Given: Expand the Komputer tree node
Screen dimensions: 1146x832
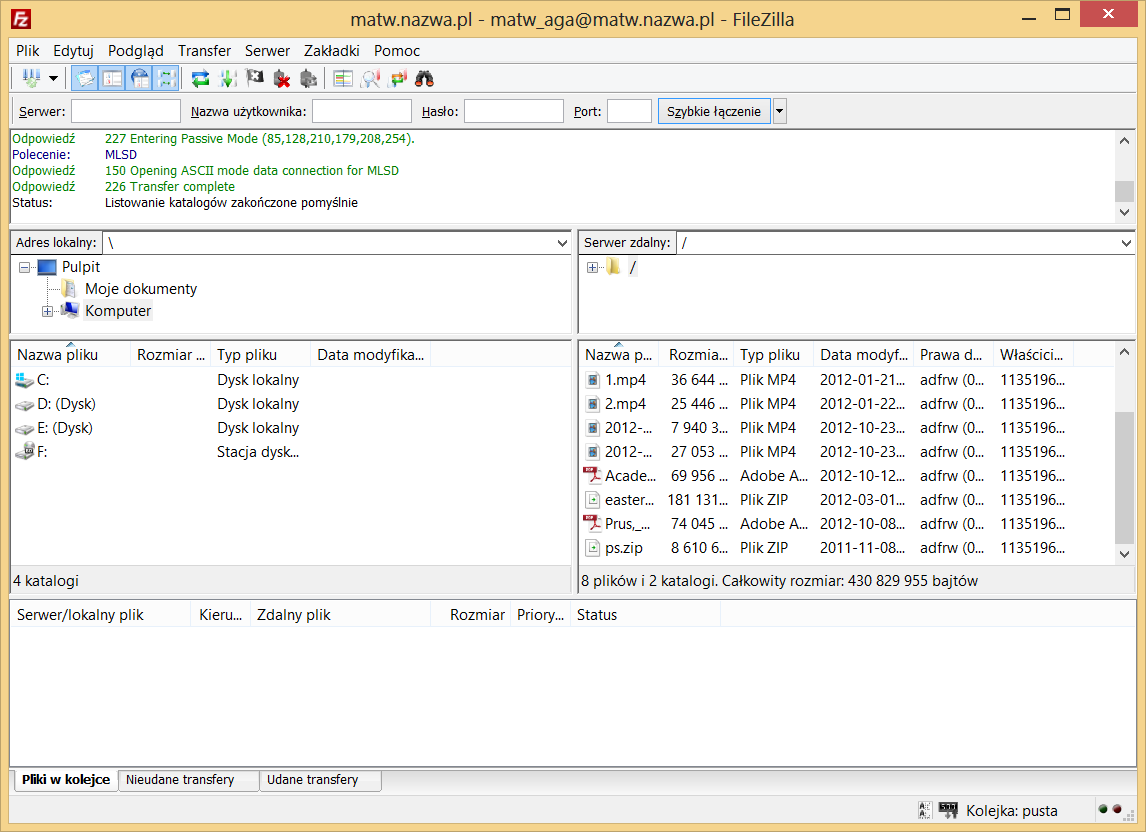Looking at the screenshot, I should click(48, 311).
